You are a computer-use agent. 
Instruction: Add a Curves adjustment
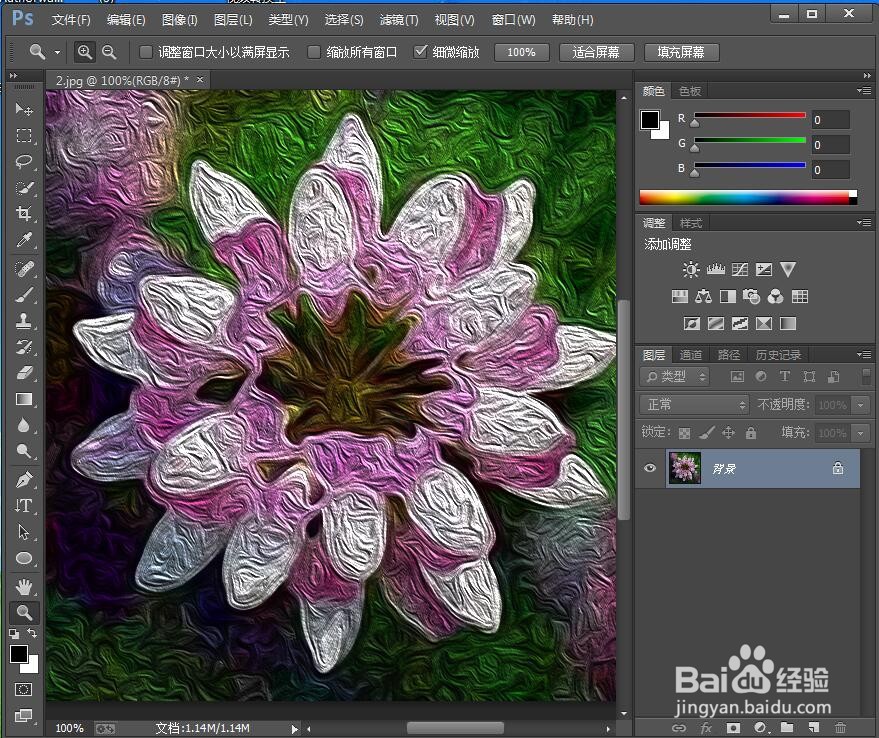(739, 270)
